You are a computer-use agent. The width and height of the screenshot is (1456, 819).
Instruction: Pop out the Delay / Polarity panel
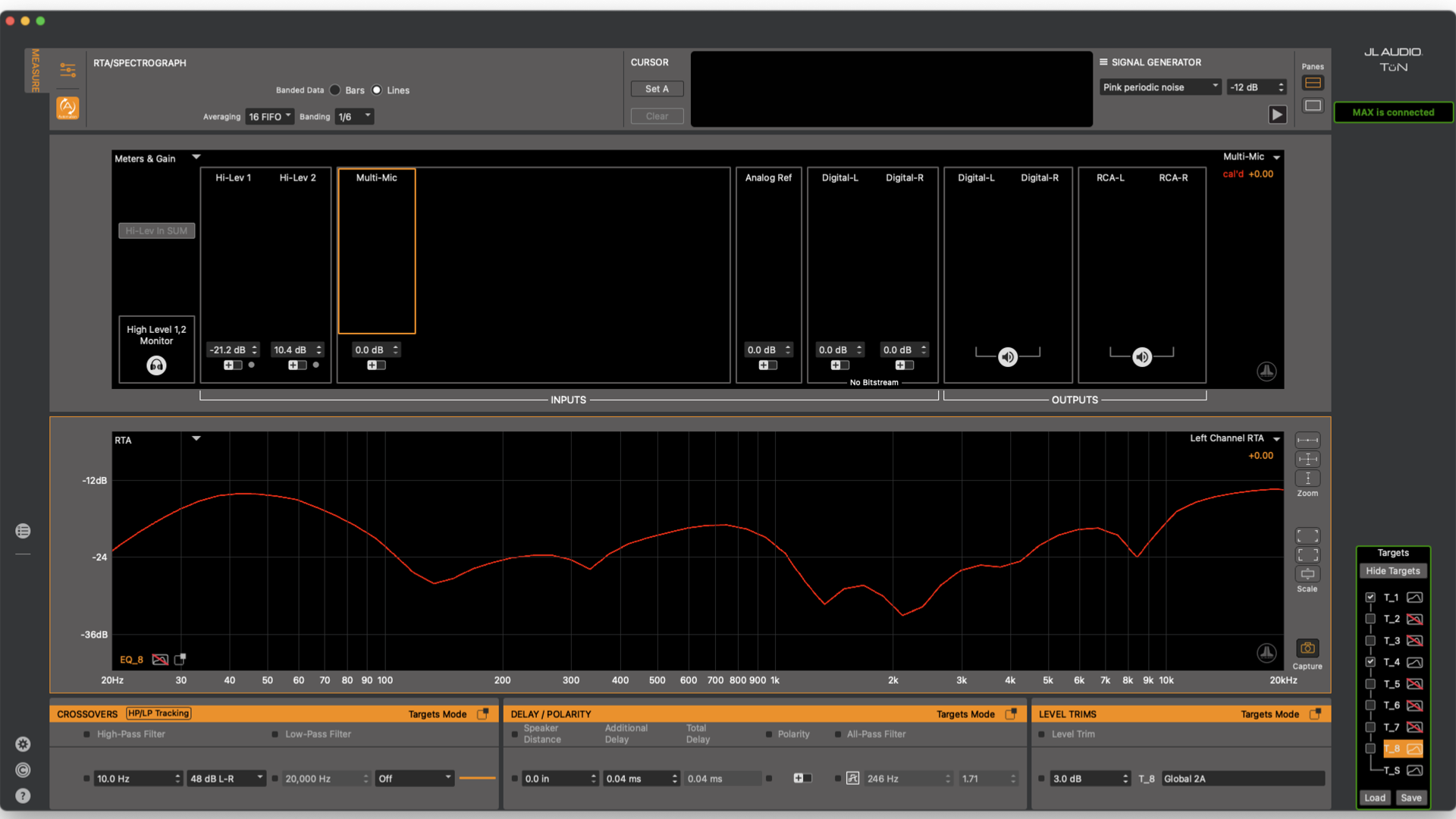click(1011, 714)
